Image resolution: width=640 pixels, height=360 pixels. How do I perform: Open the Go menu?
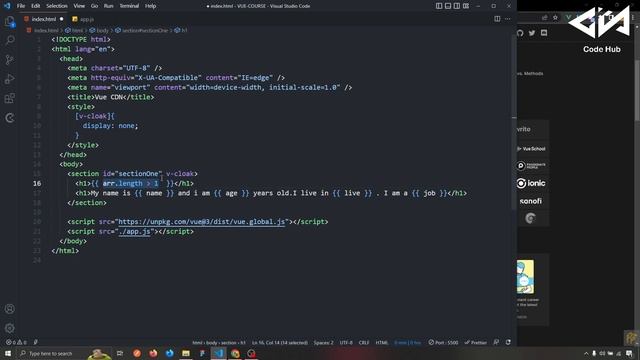[x=94, y=6]
